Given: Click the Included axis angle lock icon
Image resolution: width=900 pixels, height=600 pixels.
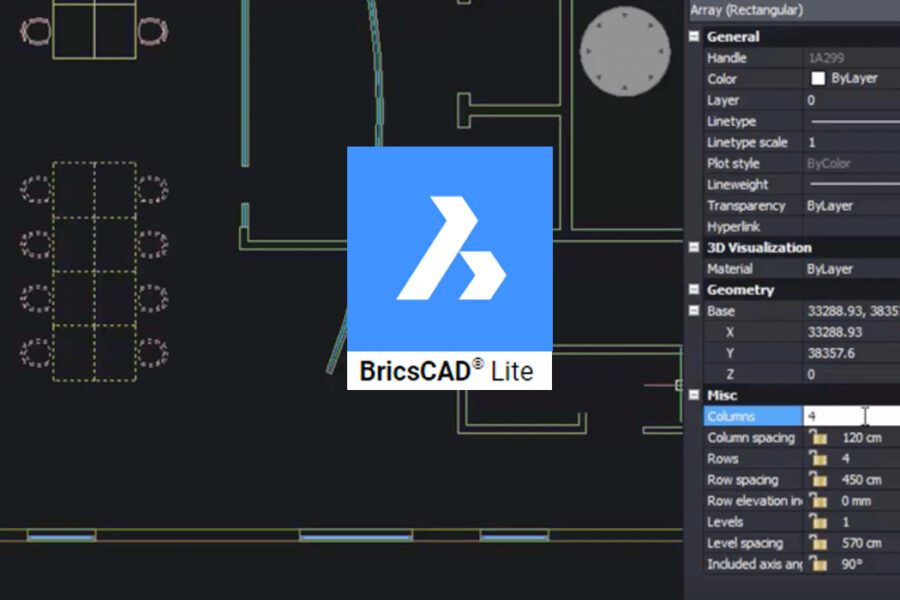Looking at the screenshot, I should coord(818,564).
